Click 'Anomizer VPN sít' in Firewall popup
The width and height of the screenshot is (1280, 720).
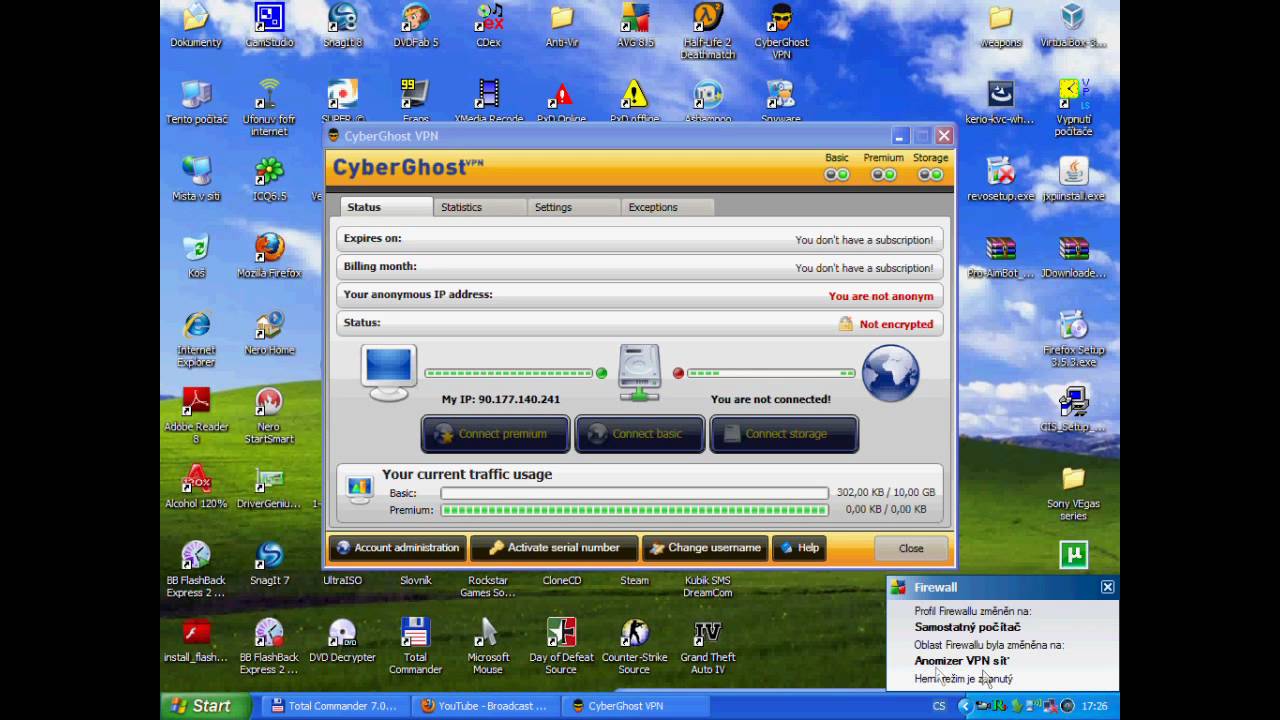coord(962,661)
